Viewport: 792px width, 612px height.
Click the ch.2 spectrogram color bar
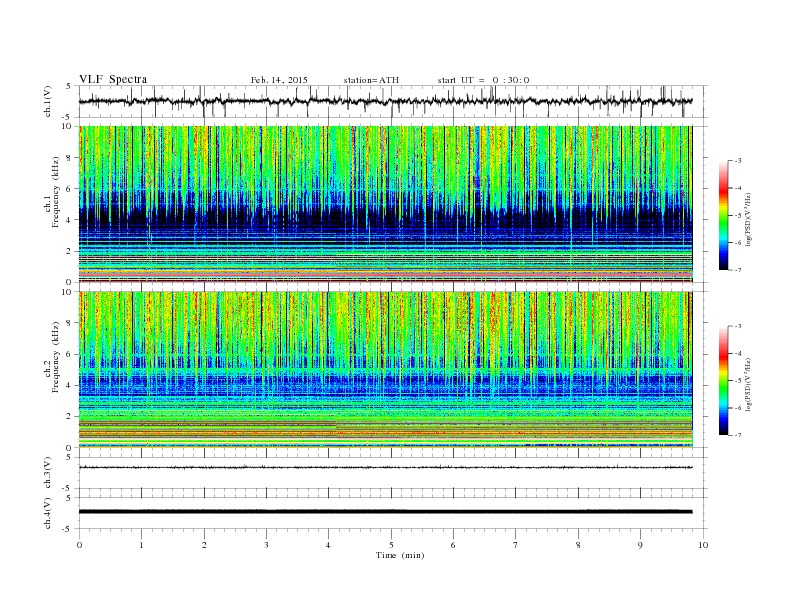723,381
